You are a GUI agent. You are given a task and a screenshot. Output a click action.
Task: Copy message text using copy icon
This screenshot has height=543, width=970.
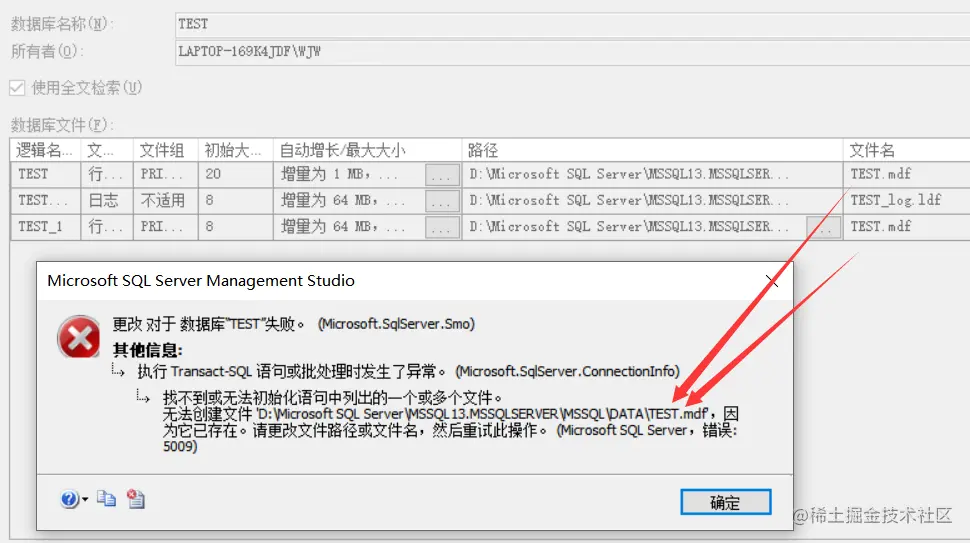click(x=106, y=498)
